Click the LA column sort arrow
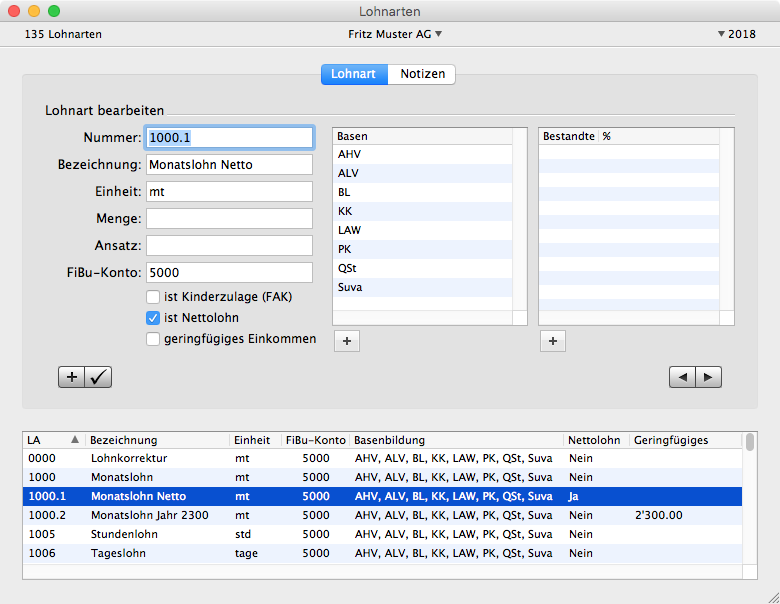This screenshot has width=780, height=604. 74,440
